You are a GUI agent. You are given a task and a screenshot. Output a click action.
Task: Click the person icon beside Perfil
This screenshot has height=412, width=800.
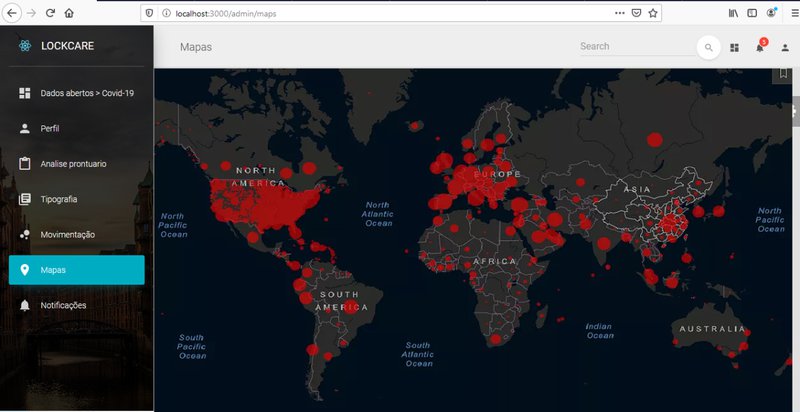pos(24,128)
